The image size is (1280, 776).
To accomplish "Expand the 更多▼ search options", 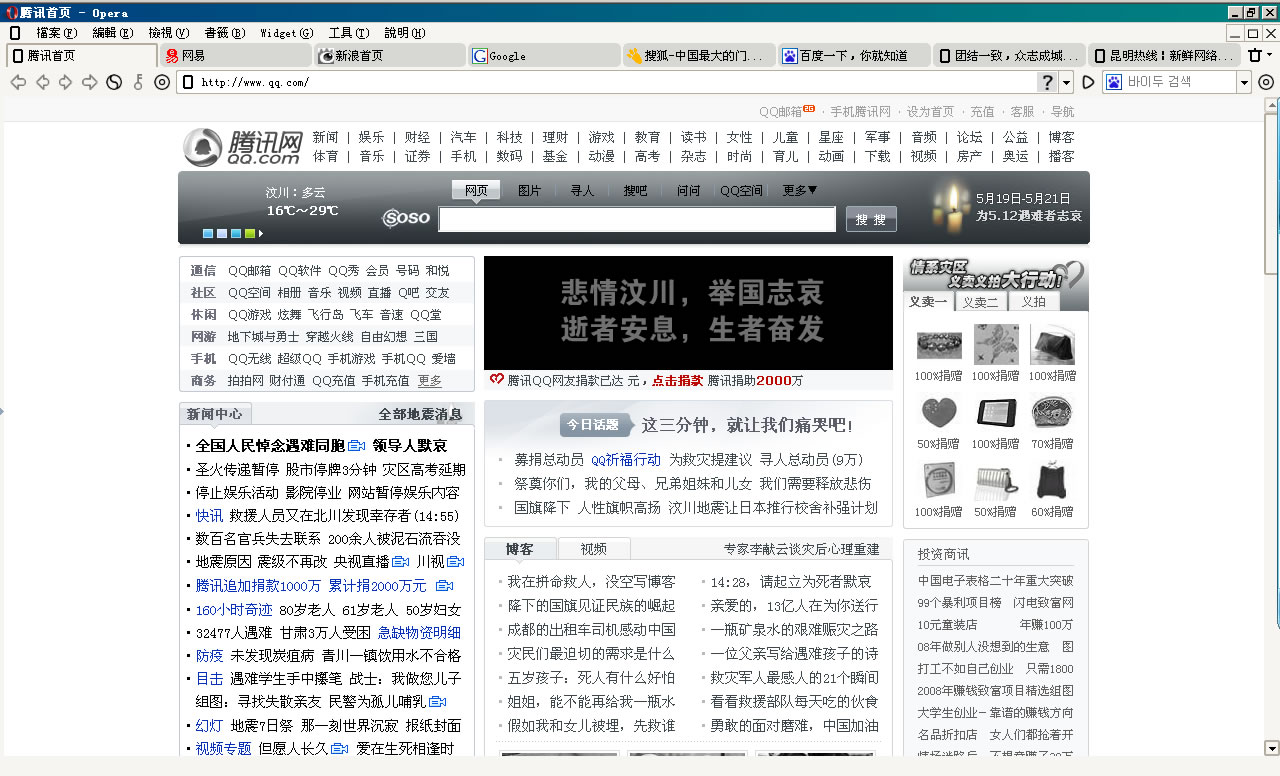I will click(800, 190).
